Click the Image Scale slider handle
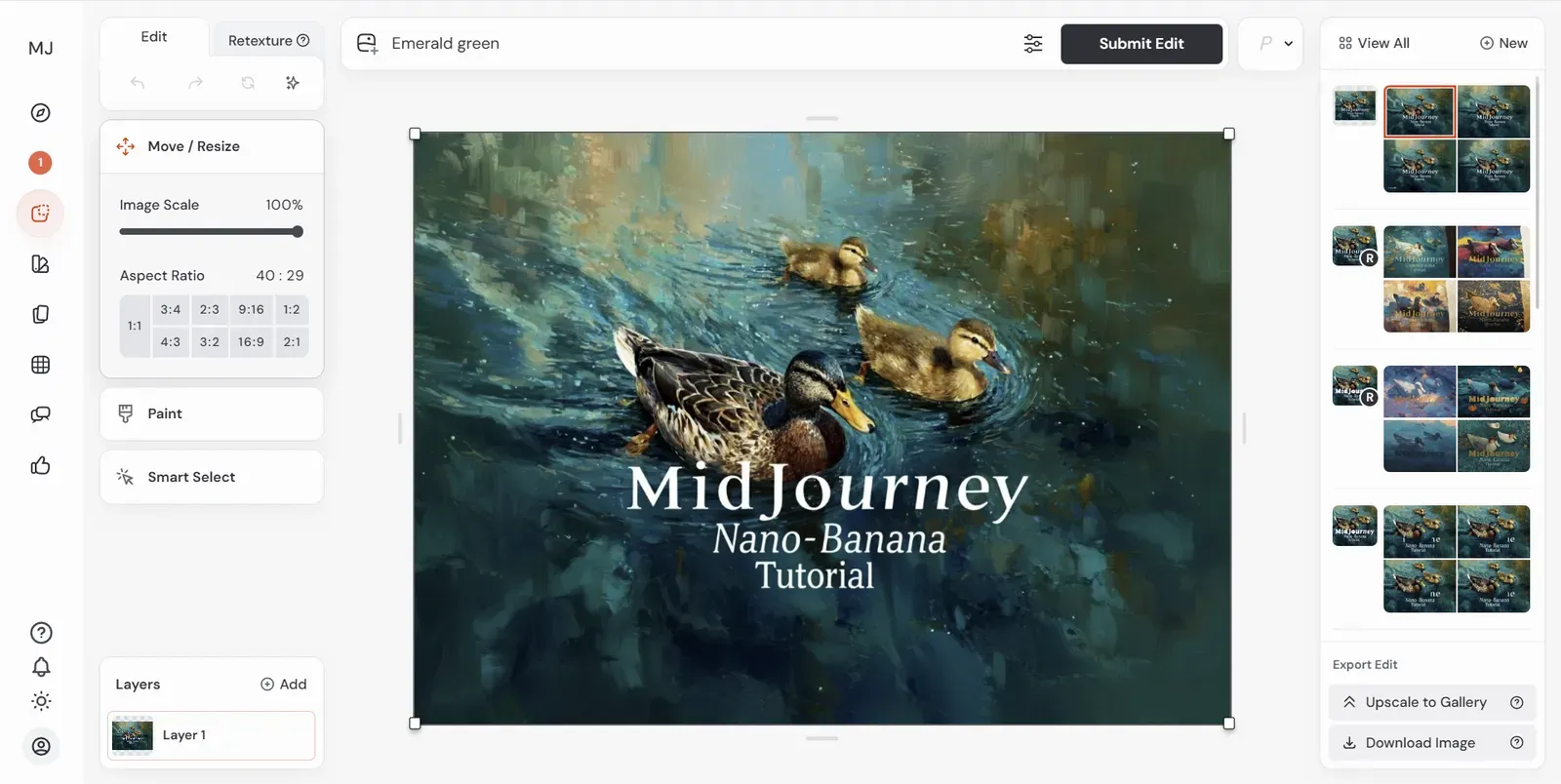 click(x=298, y=232)
